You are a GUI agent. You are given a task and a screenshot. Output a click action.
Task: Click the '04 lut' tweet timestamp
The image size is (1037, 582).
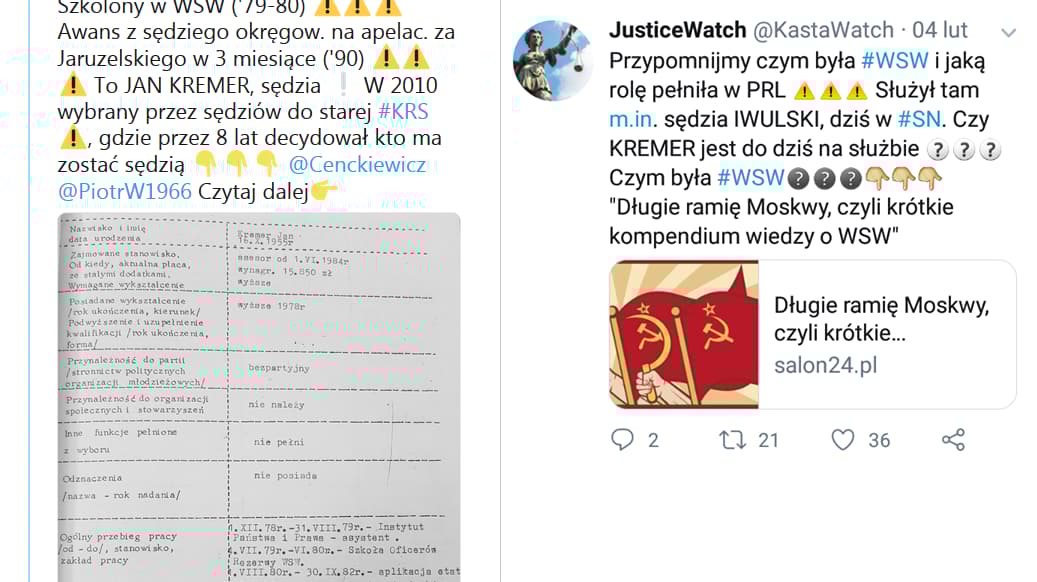pos(940,30)
